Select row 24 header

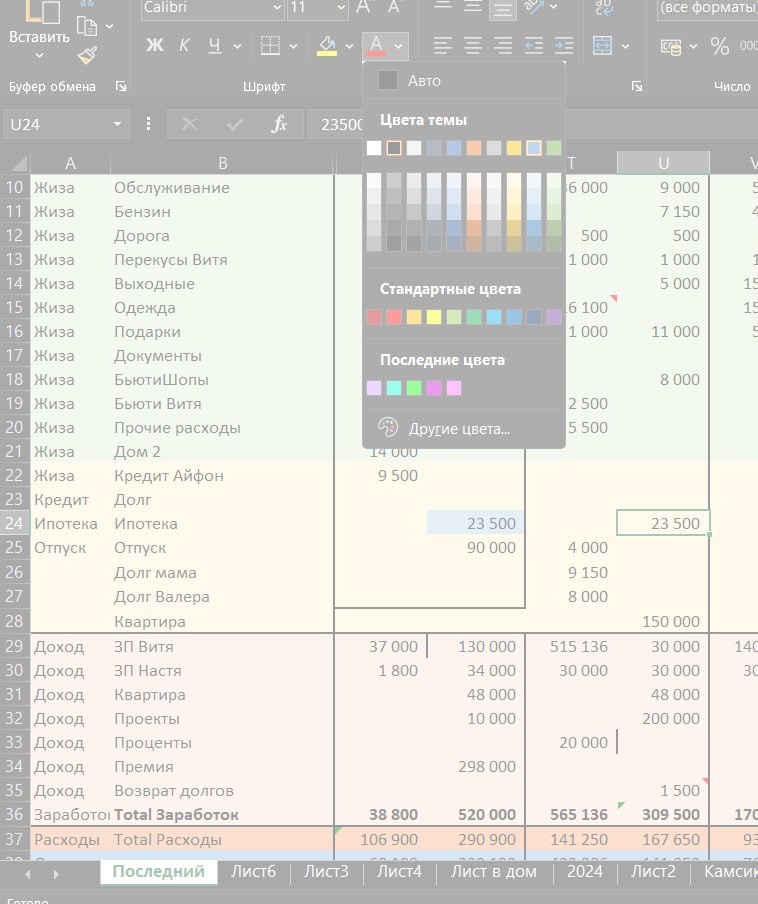pyautogui.click(x=14, y=523)
